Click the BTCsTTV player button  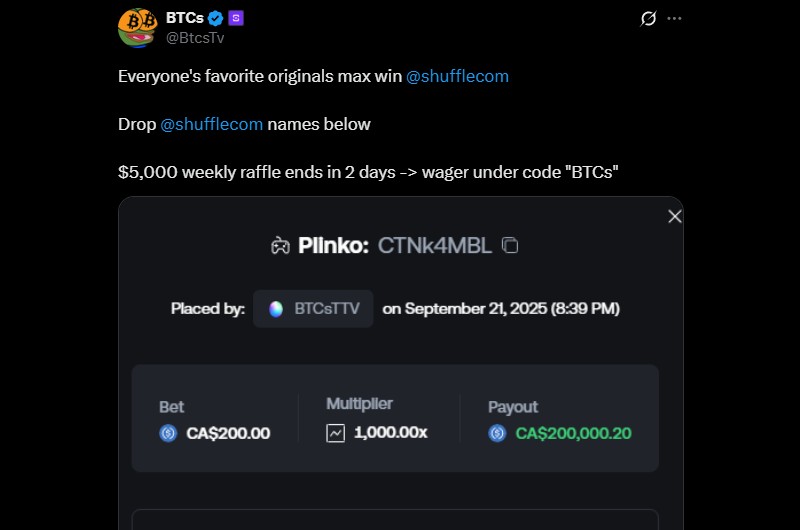pyautogui.click(x=313, y=309)
